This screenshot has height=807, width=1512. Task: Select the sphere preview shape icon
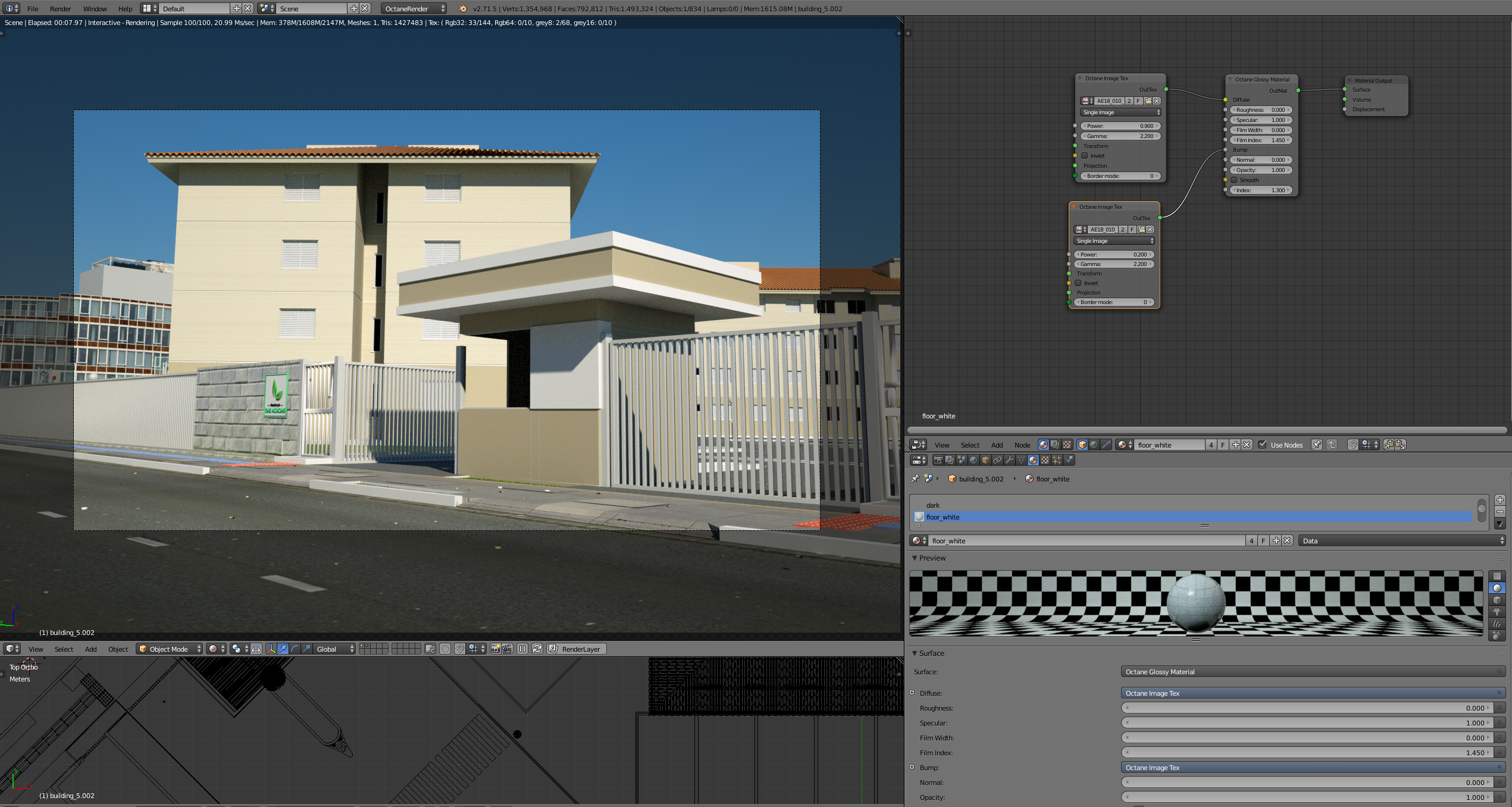[x=1497, y=588]
